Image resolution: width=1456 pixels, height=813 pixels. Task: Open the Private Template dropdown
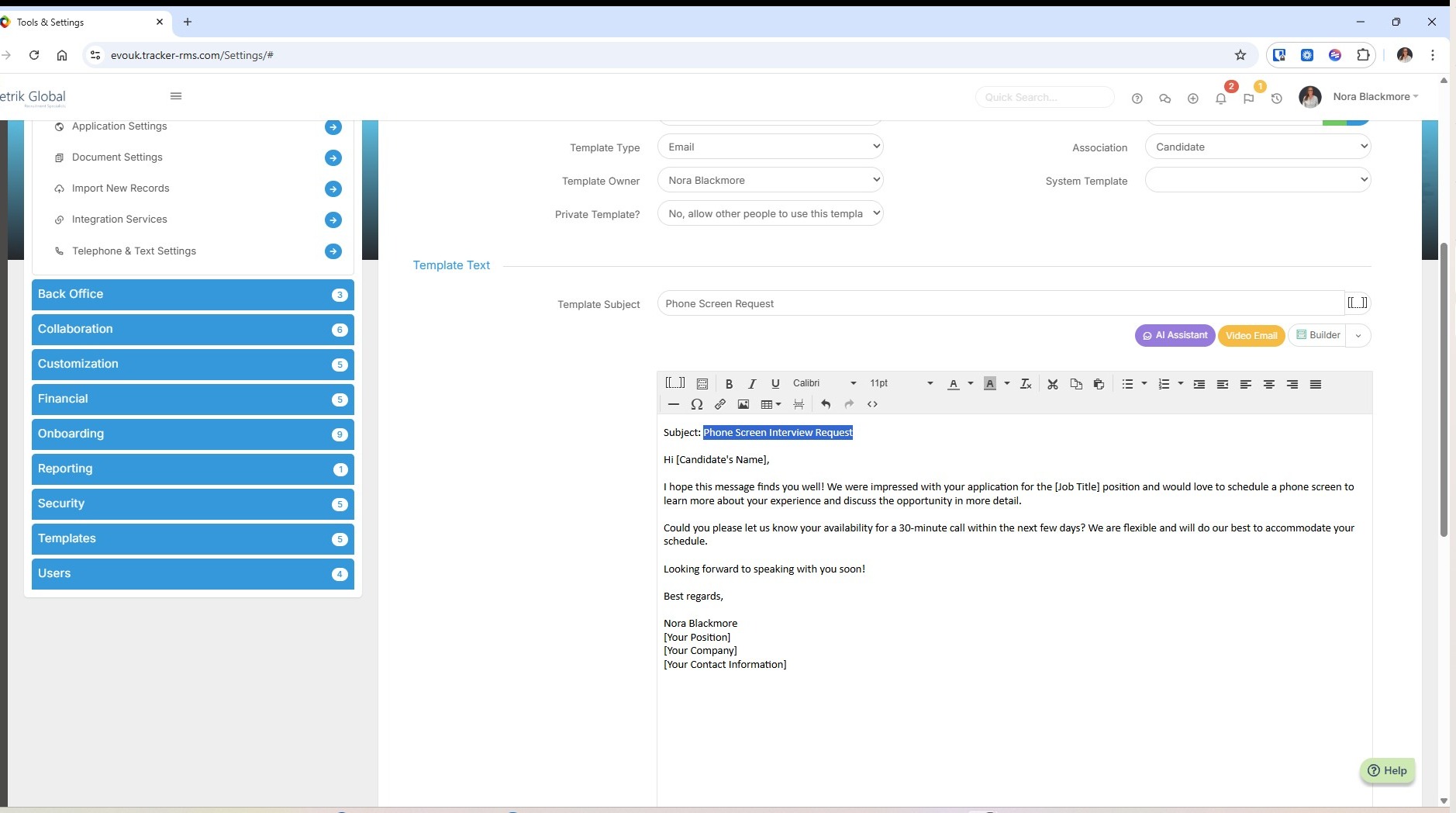coord(770,213)
